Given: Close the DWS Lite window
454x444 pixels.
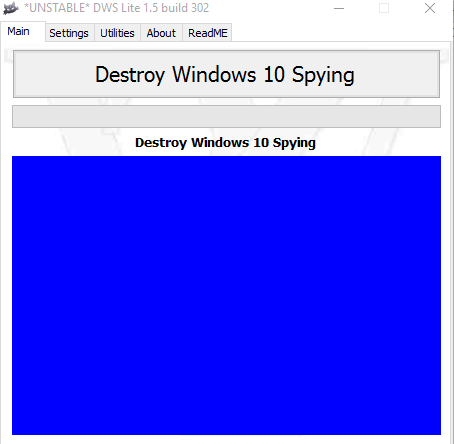Looking at the screenshot, I should 430,8.
